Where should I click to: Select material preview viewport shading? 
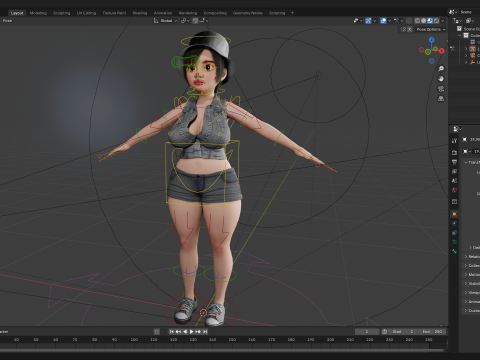pos(430,21)
